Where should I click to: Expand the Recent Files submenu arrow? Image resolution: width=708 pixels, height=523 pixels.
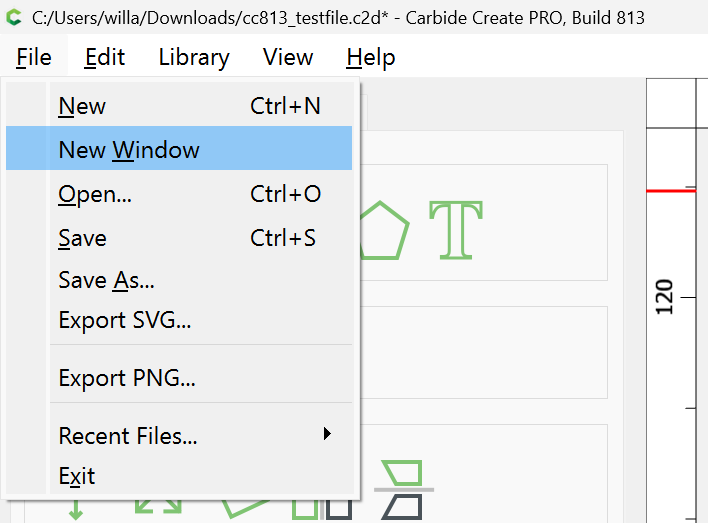click(x=327, y=434)
